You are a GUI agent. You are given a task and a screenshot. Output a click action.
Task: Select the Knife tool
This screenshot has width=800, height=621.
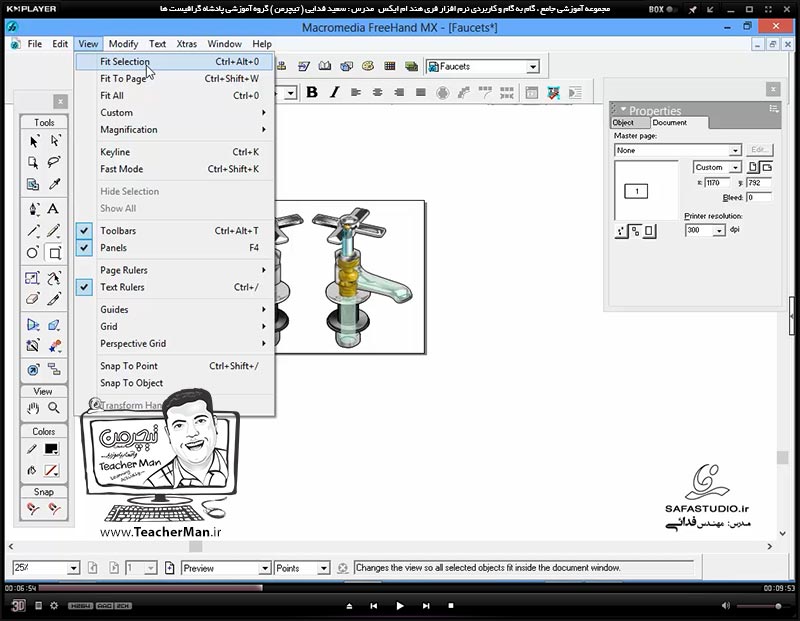(54, 299)
